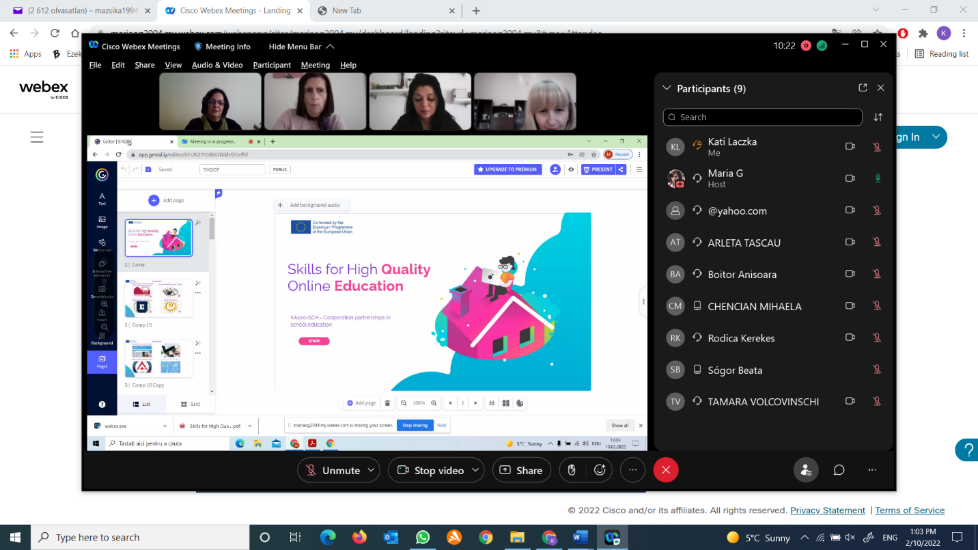Viewport: 978px width, 550px height.
Task: Select the @yahoo.com participant row
Action: click(774, 211)
